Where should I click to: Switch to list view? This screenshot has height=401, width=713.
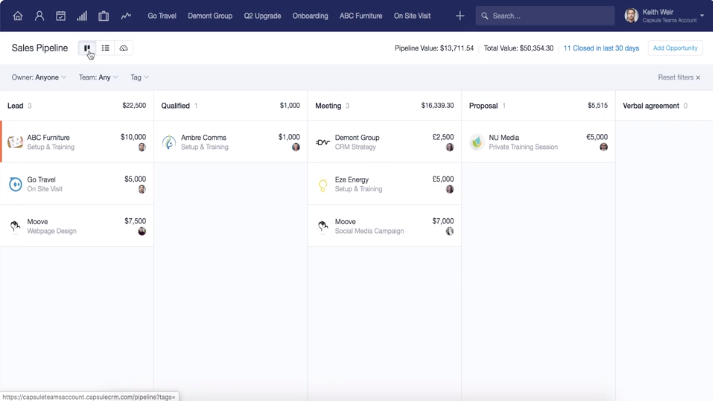[x=105, y=48]
